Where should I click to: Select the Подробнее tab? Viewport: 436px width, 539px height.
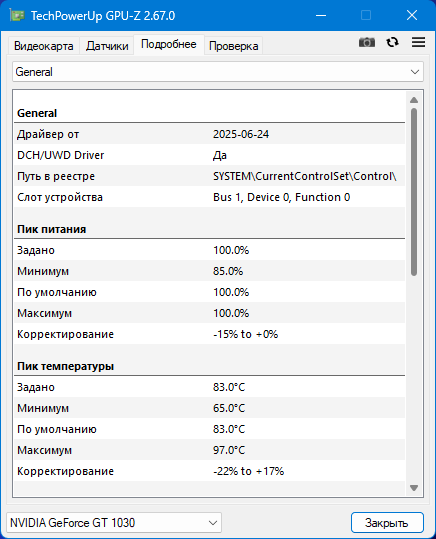(x=169, y=44)
